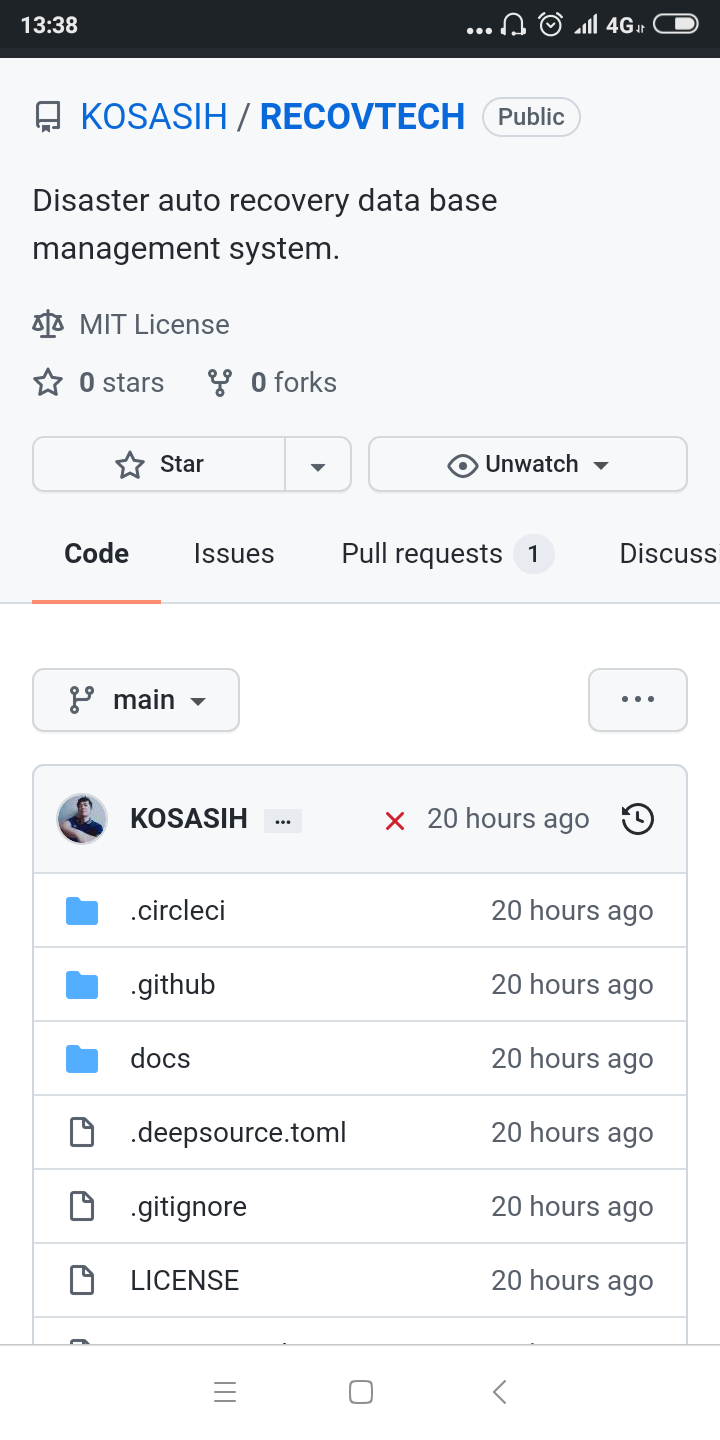Tap the Android home square button
Viewport: 720px width, 1440px height.
point(361,1392)
